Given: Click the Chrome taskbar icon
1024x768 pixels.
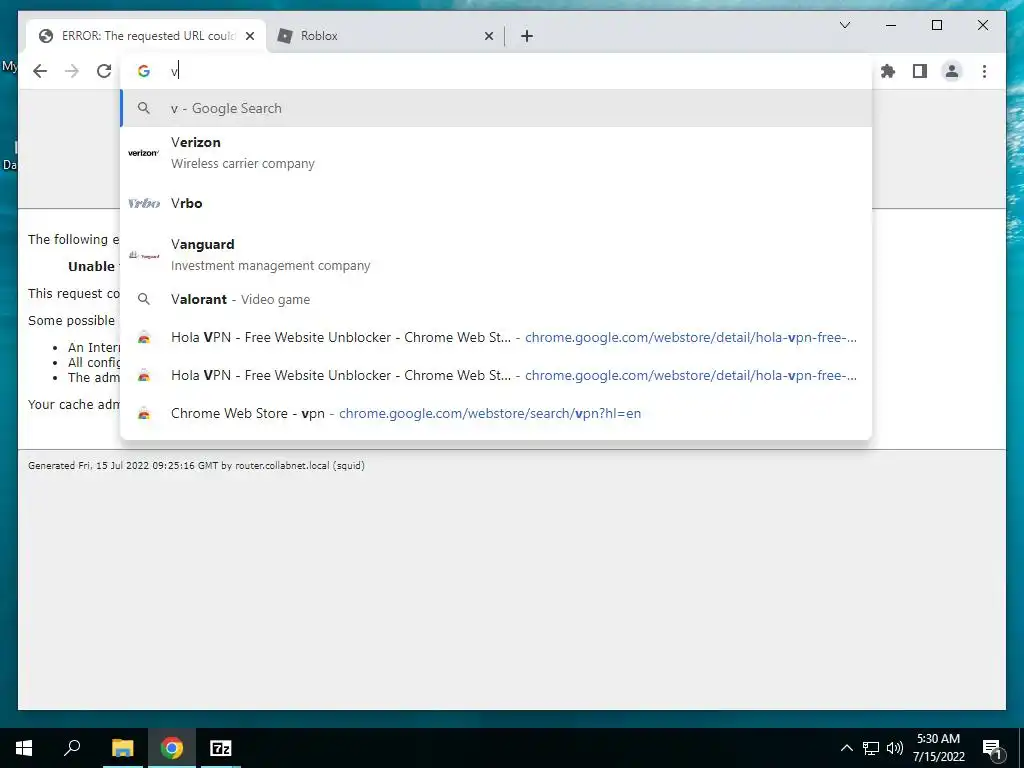Looking at the screenshot, I should click(x=172, y=748).
